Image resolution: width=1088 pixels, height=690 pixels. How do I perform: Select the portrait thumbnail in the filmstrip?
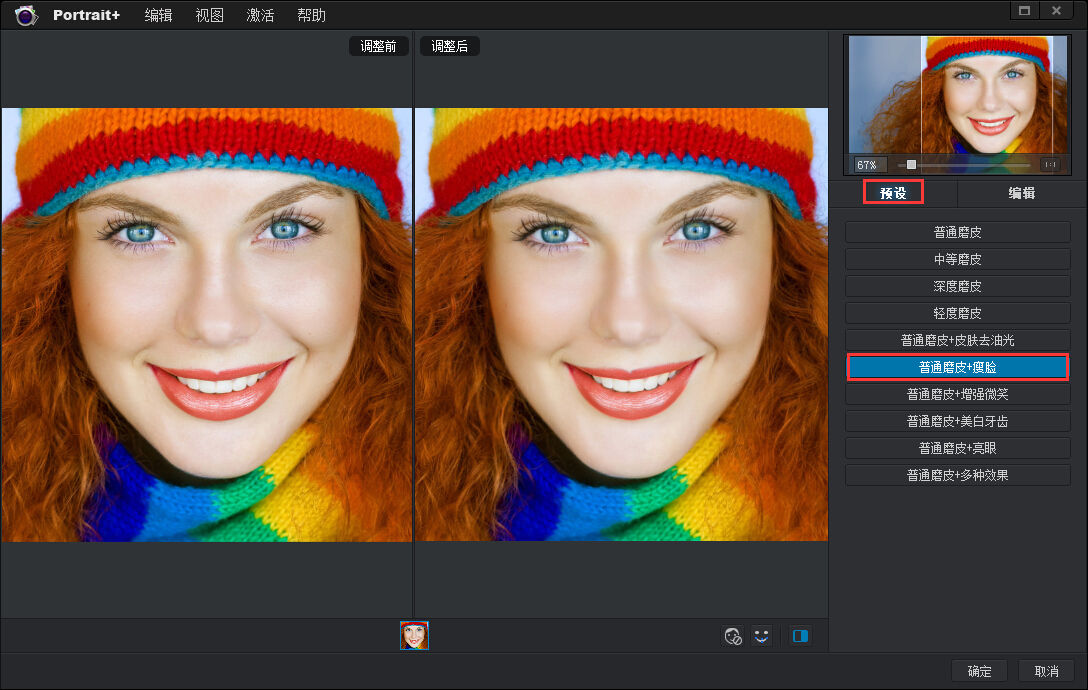(414, 635)
